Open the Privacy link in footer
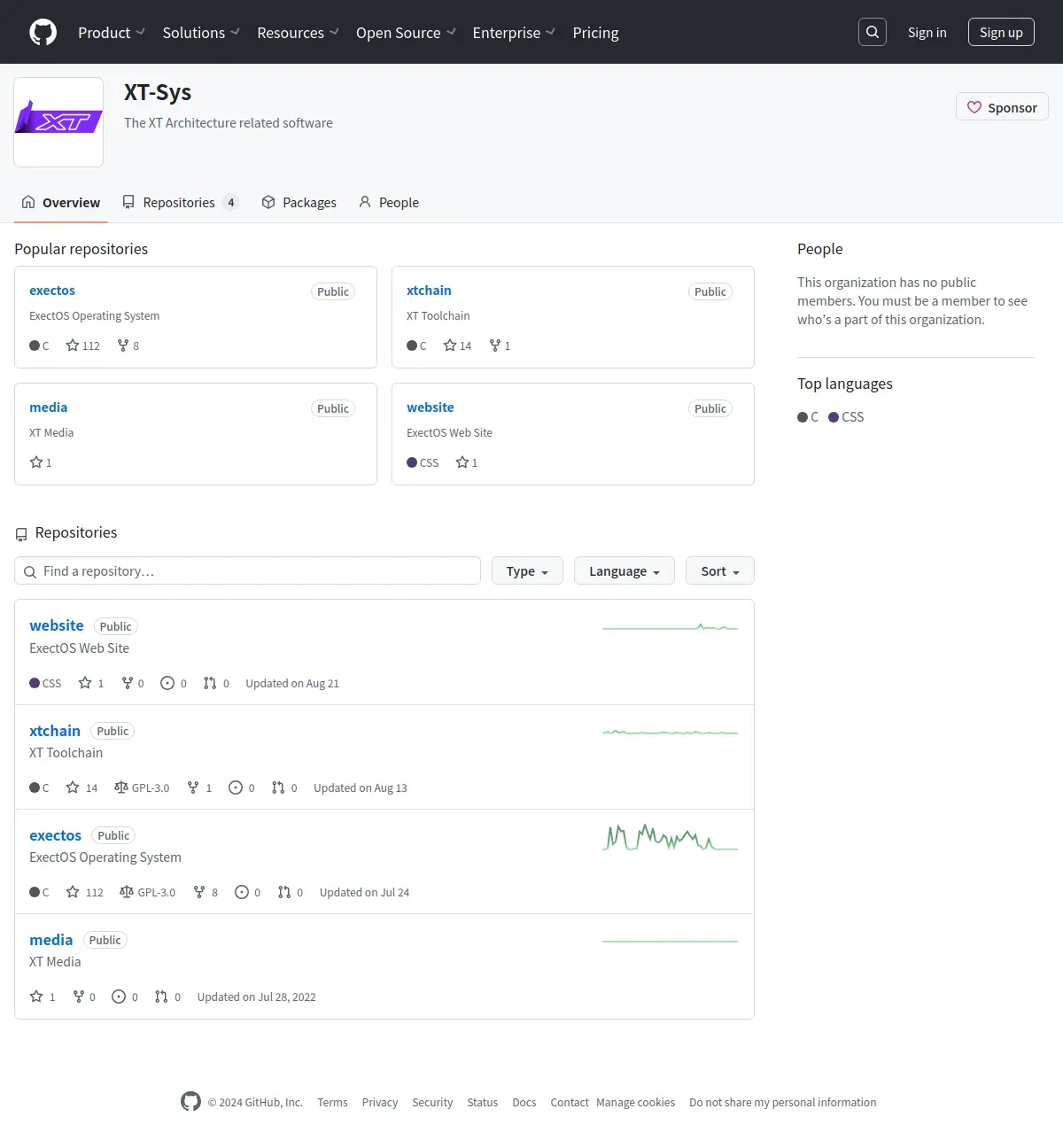Viewport: 1063px width, 1148px height. [x=380, y=1103]
